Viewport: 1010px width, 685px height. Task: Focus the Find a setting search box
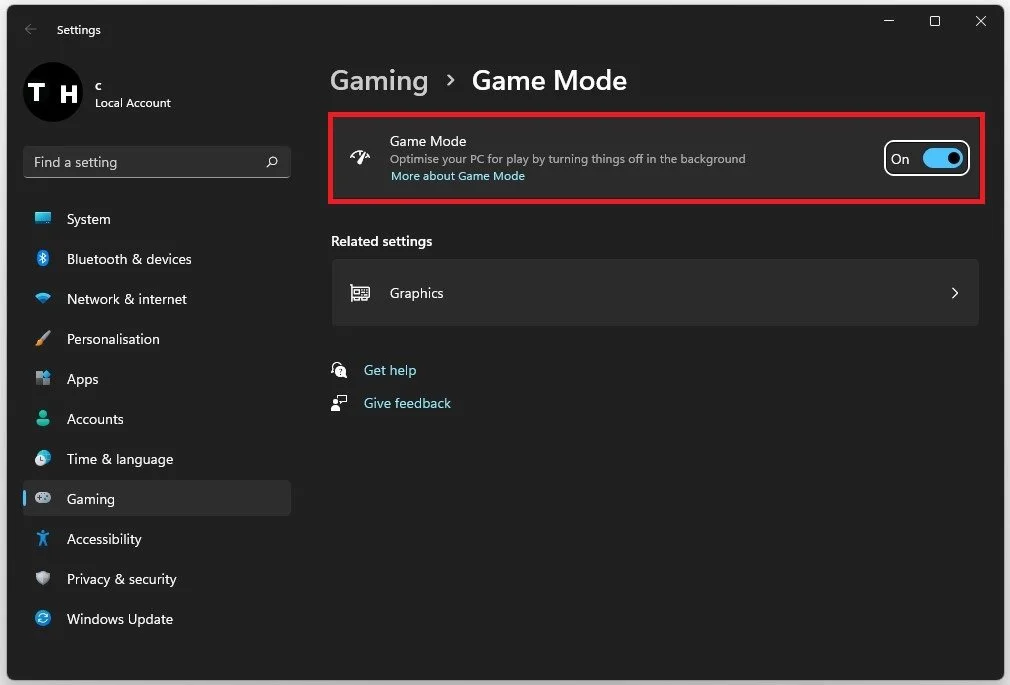157,162
